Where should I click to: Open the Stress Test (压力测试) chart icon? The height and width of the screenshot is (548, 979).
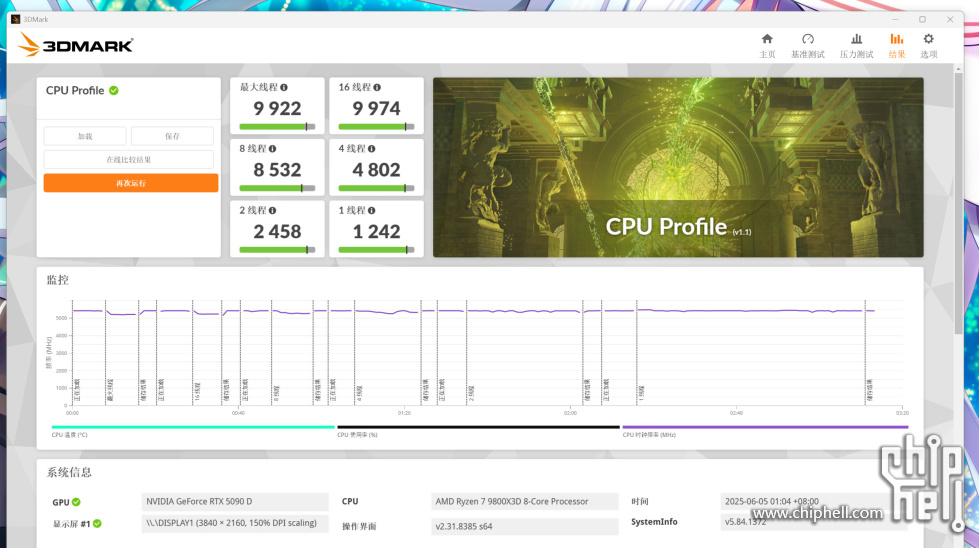tap(857, 39)
